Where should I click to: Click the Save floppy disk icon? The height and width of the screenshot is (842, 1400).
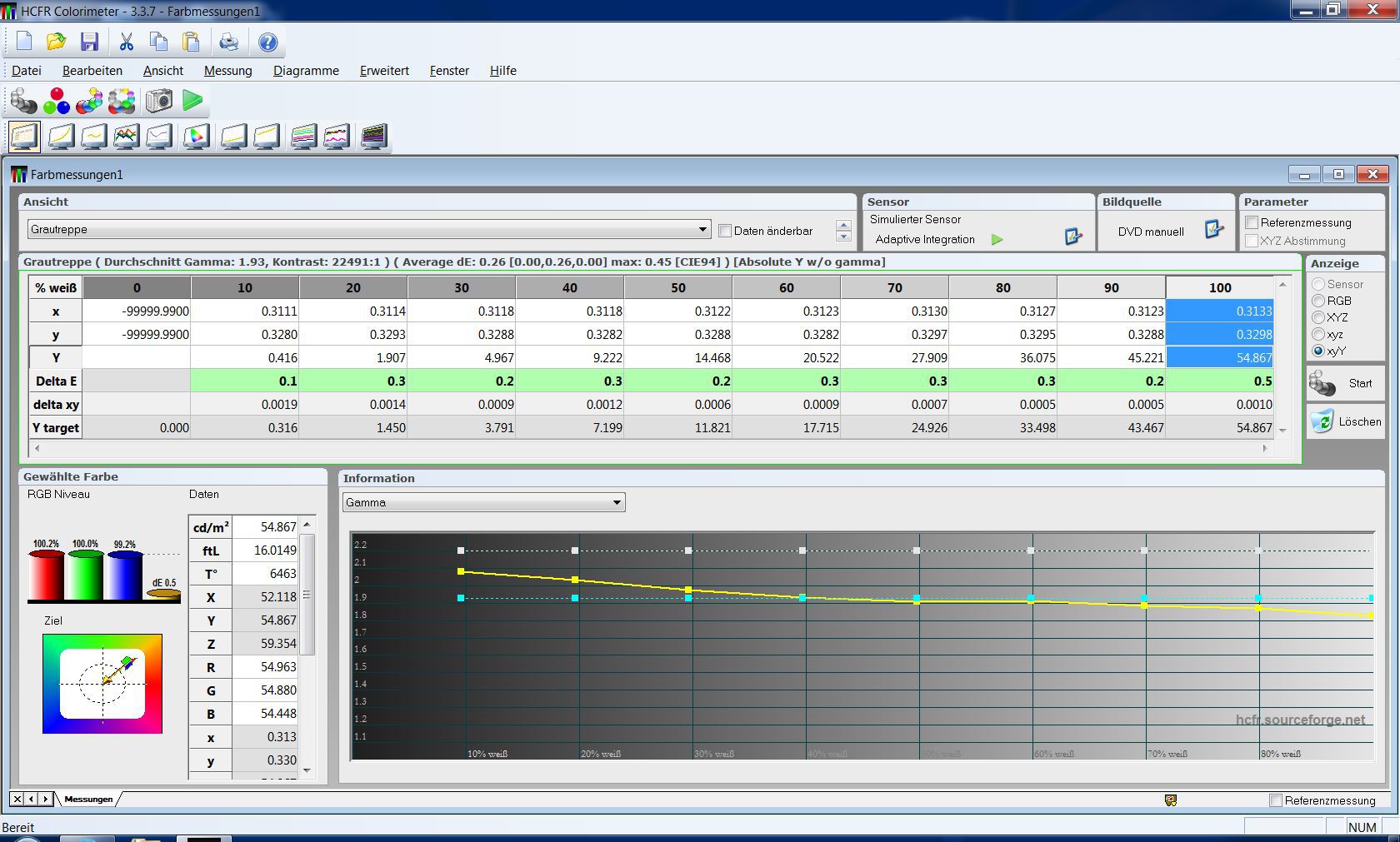point(89,42)
